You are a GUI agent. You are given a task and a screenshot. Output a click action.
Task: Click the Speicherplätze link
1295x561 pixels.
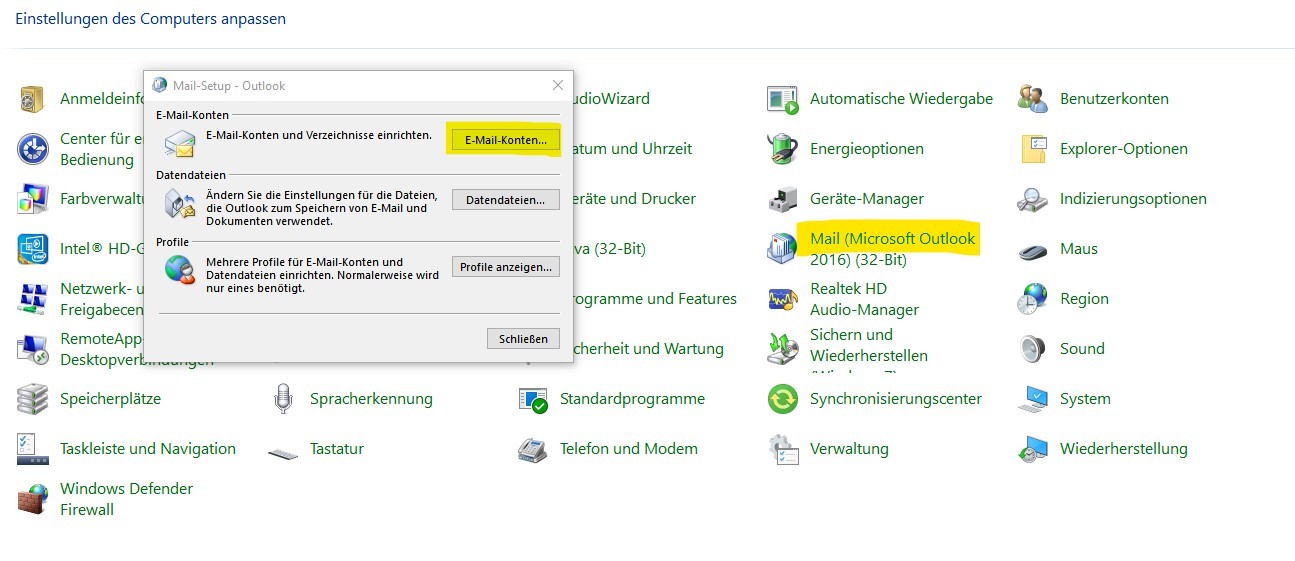click(110, 399)
